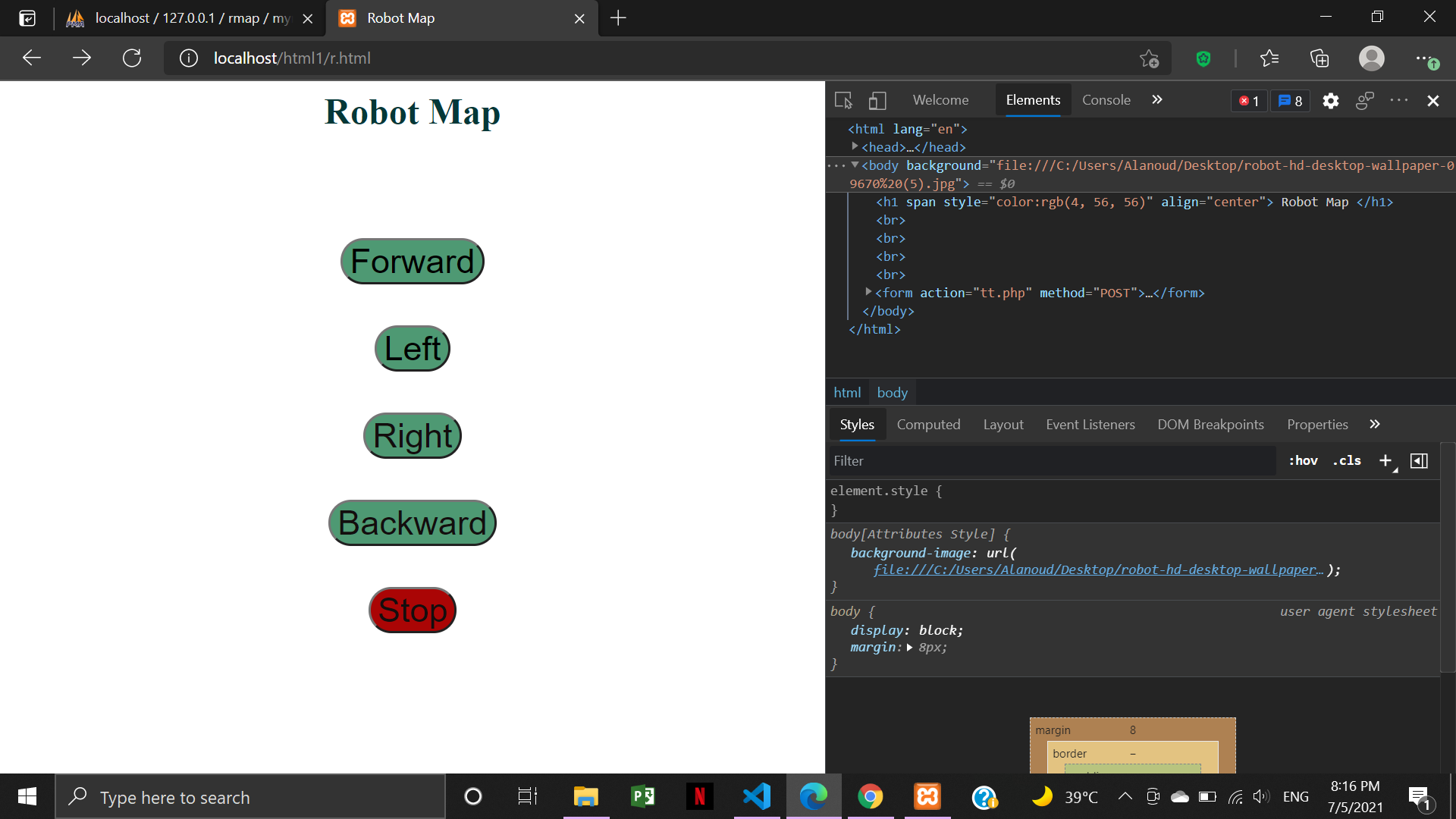The image size is (1456, 819).
Task: Go forward in the browser
Action: tap(81, 58)
